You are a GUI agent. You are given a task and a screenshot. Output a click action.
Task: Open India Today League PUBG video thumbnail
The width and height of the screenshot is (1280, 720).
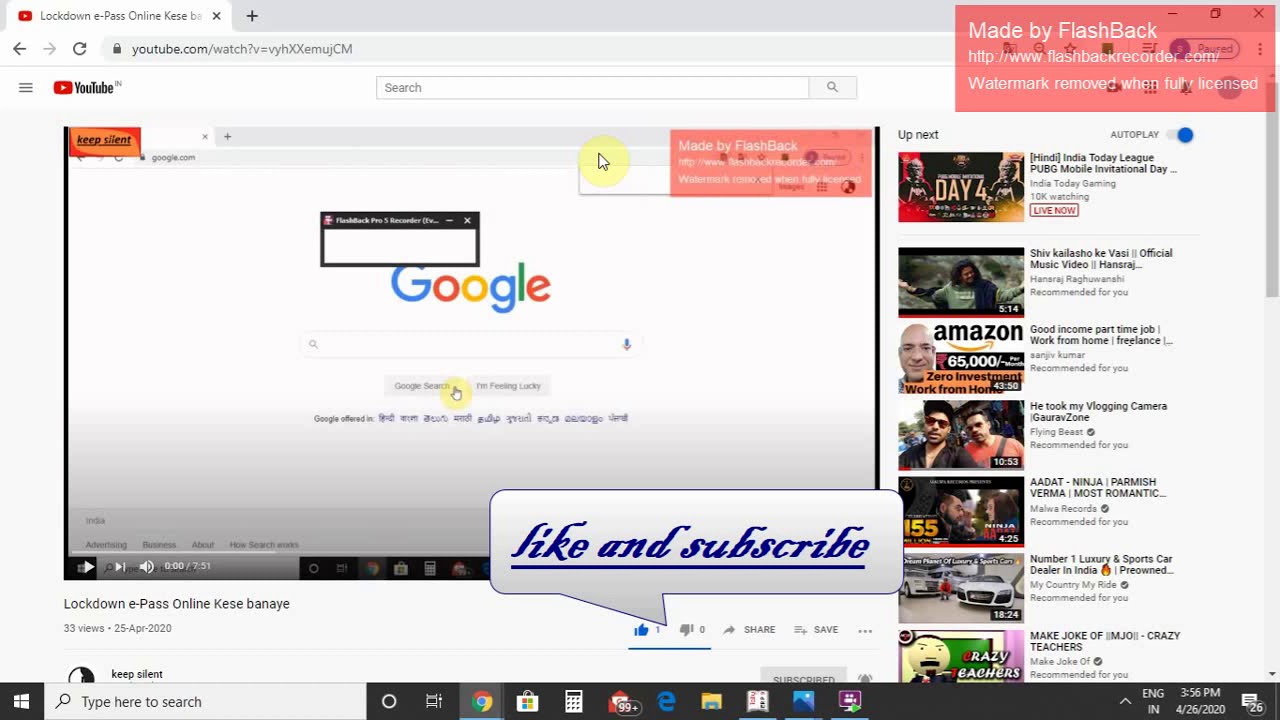961,187
